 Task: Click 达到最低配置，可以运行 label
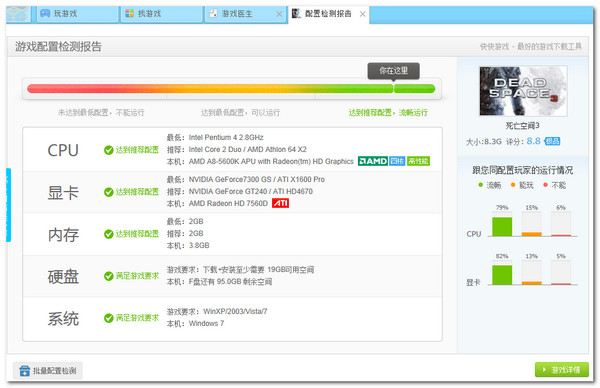tap(240, 112)
